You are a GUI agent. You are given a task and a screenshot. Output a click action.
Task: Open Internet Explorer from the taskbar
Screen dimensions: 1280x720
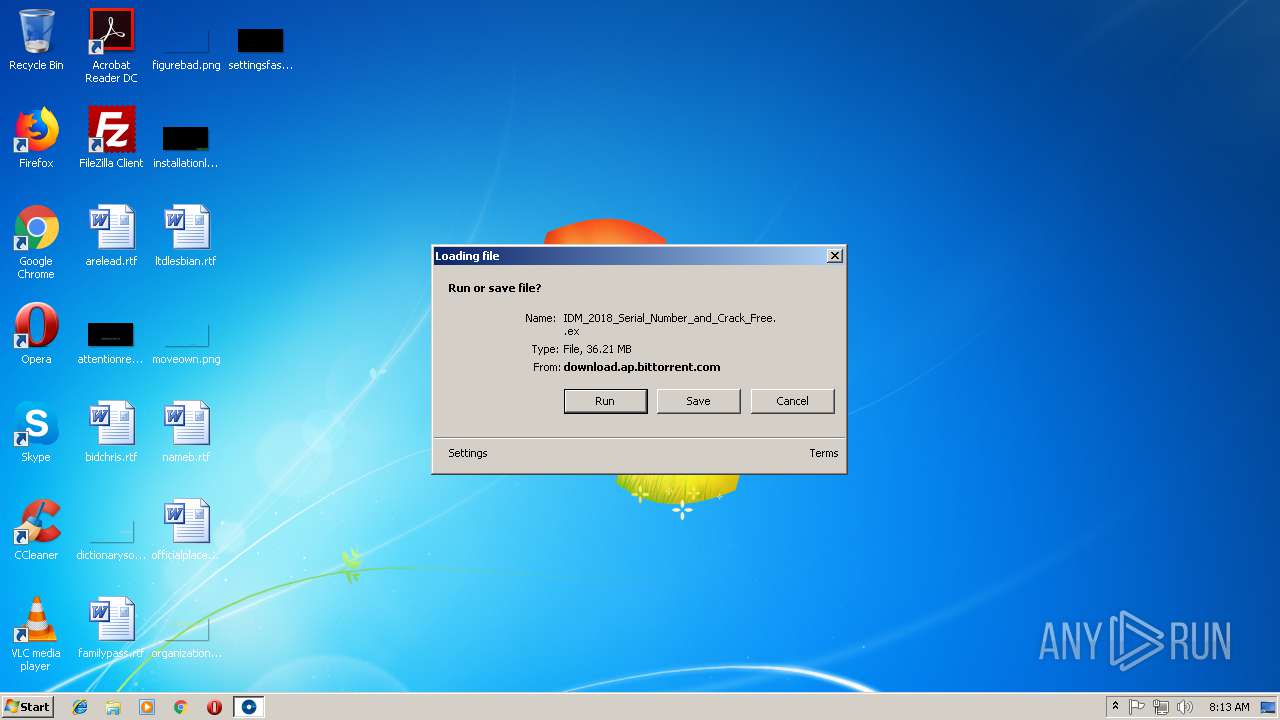[x=80, y=707]
